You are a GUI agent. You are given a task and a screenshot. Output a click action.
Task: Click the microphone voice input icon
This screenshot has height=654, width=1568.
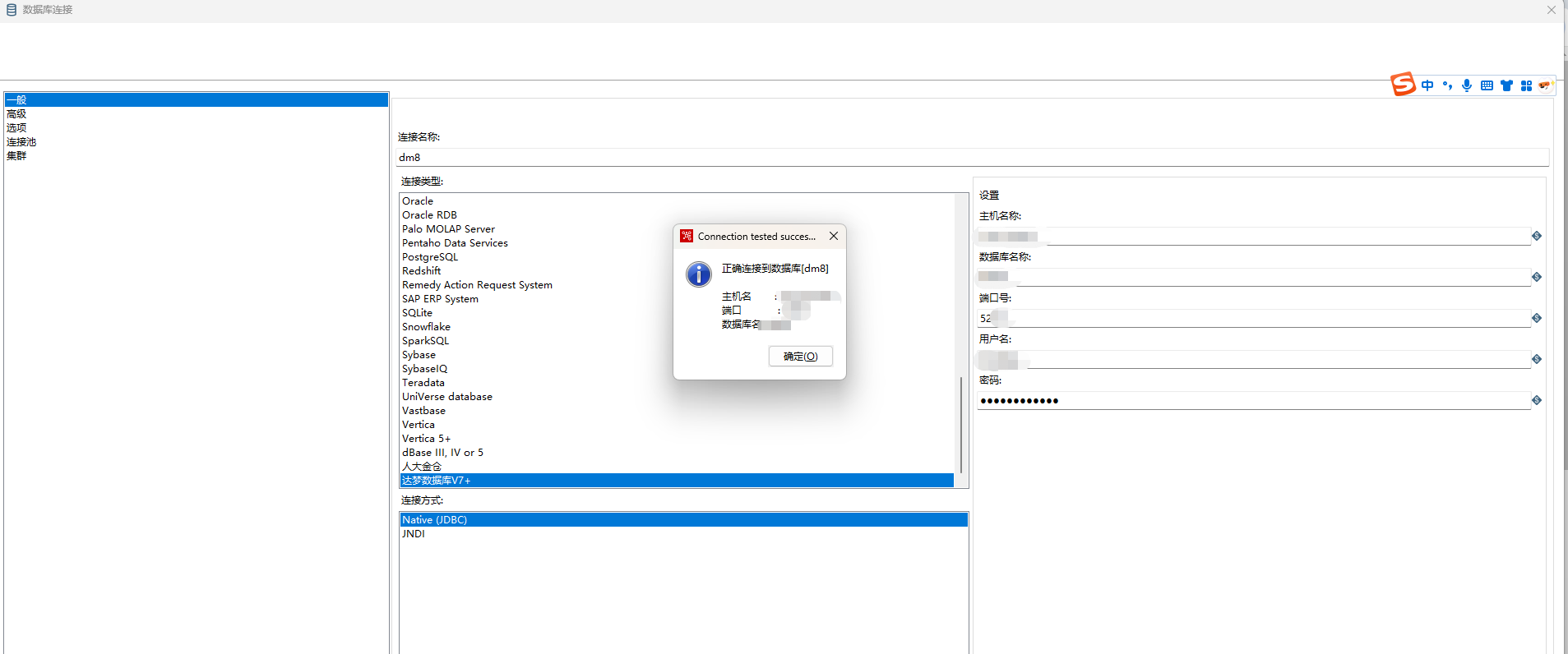tap(1467, 85)
